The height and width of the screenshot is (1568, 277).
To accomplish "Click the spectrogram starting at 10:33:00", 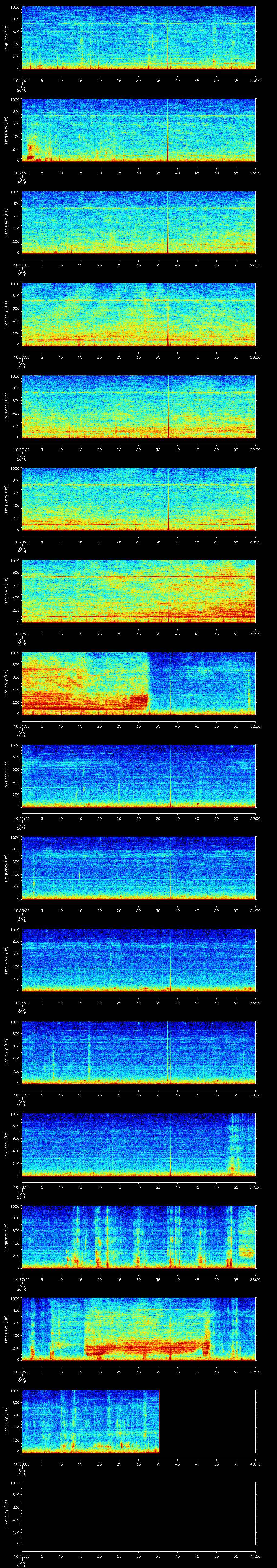I will 138,868.
